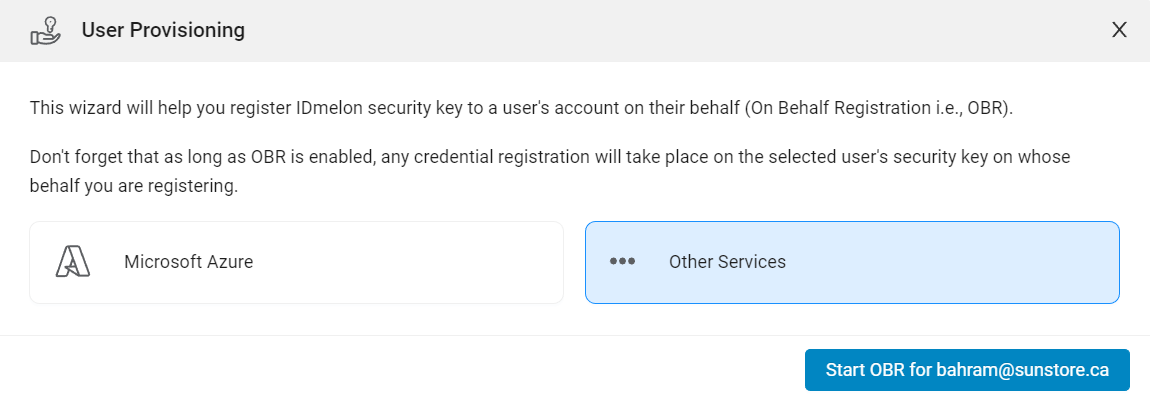Image resolution: width=1150 pixels, height=401 pixels.
Task: Select the Microsoft Azure service card
Action: tap(296, 262)
